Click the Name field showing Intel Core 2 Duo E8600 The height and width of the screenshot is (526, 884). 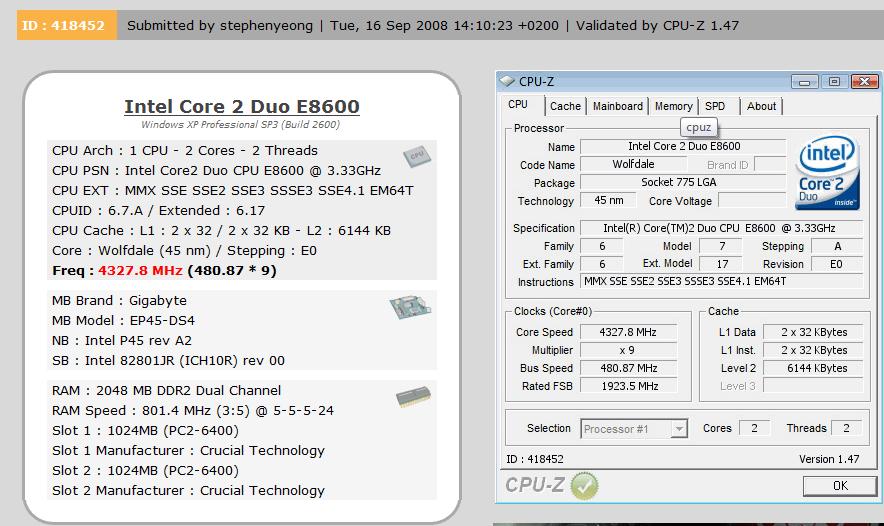click(683, 147)
